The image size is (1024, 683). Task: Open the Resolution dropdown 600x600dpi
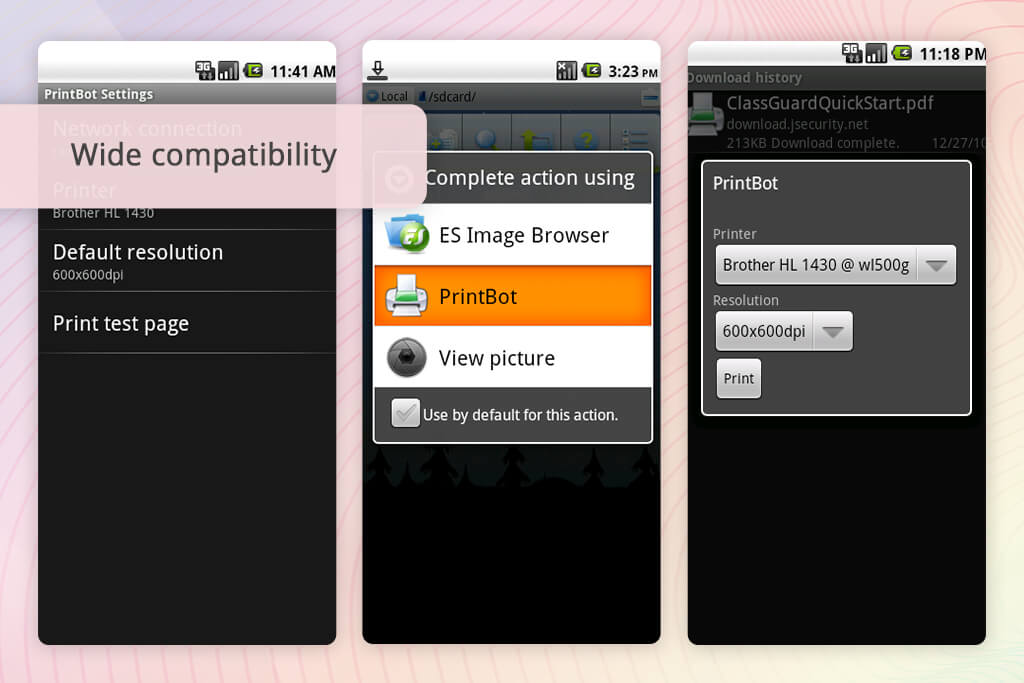(x=784, y=331)
